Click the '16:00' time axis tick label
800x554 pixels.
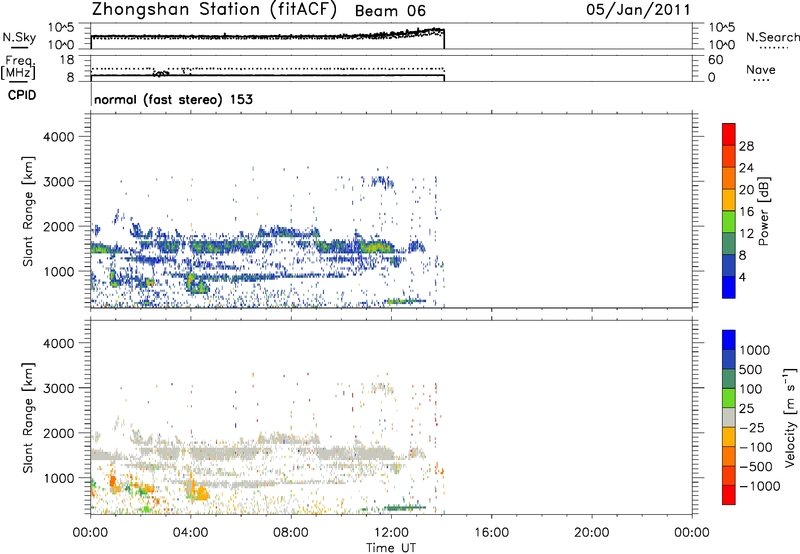491,533
